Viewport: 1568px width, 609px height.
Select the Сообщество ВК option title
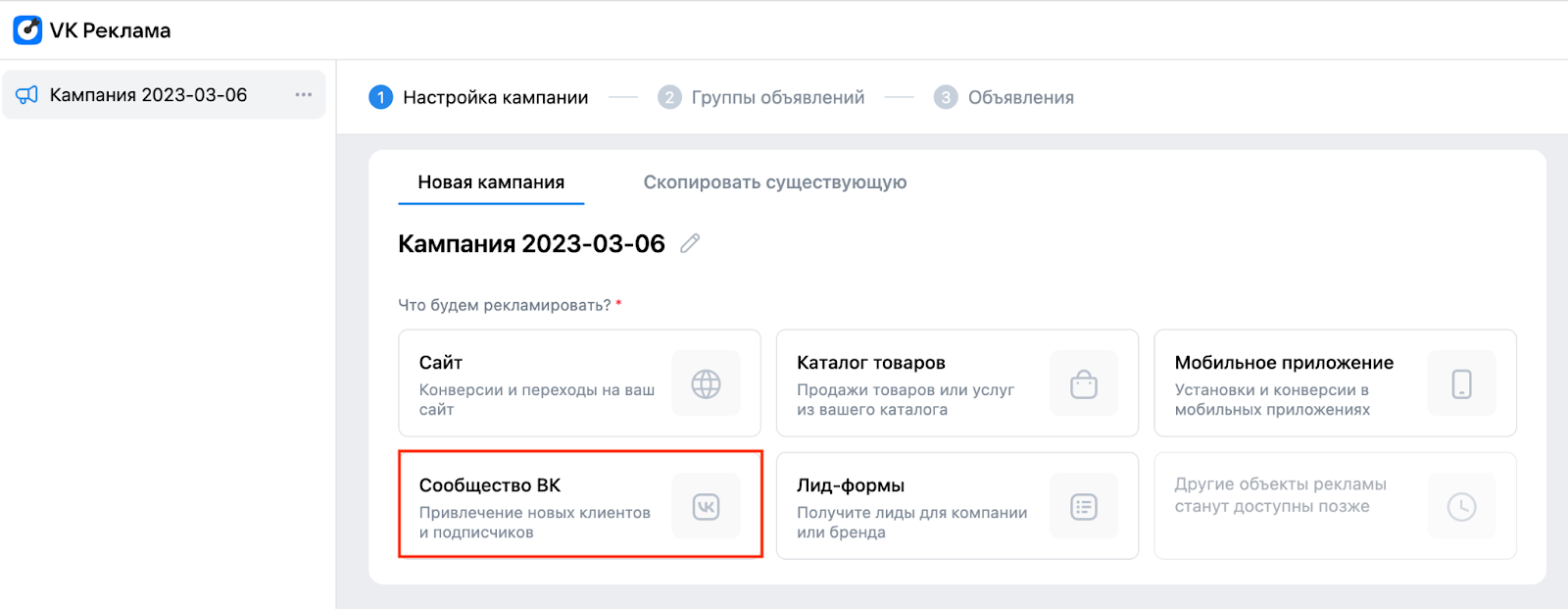tap(490, 485)
